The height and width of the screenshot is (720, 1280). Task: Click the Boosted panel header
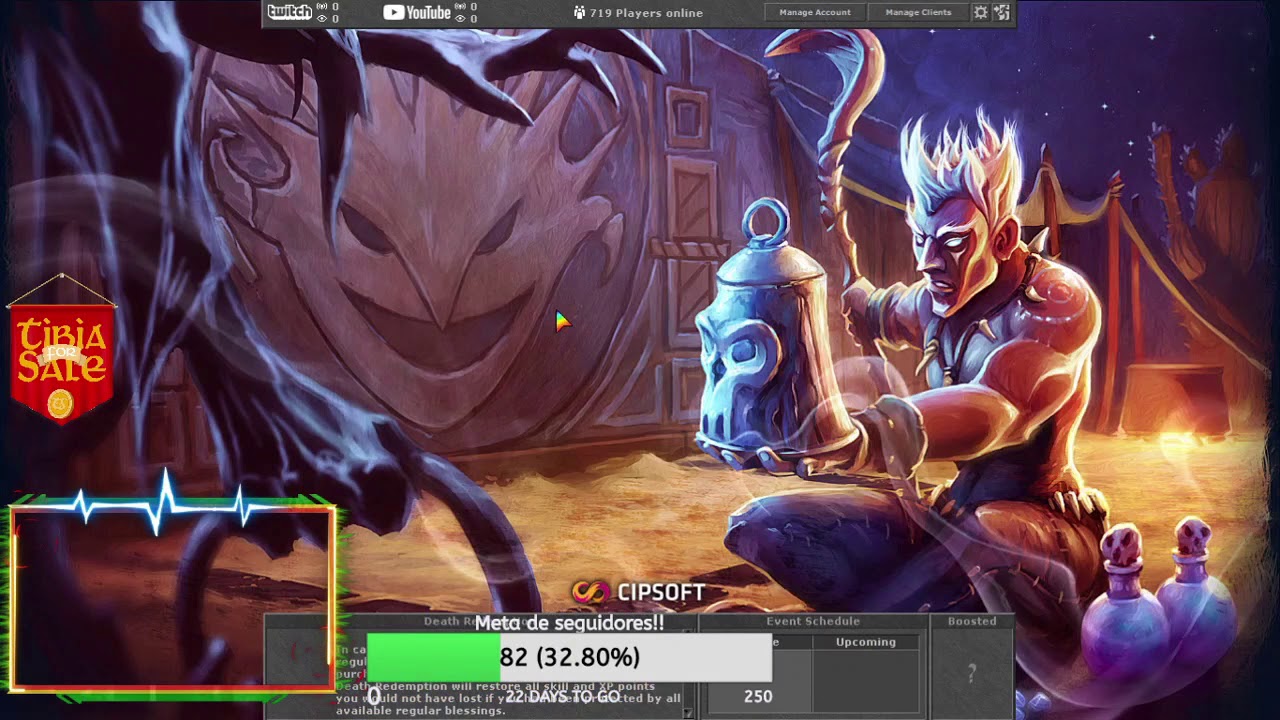coord(972,621)
